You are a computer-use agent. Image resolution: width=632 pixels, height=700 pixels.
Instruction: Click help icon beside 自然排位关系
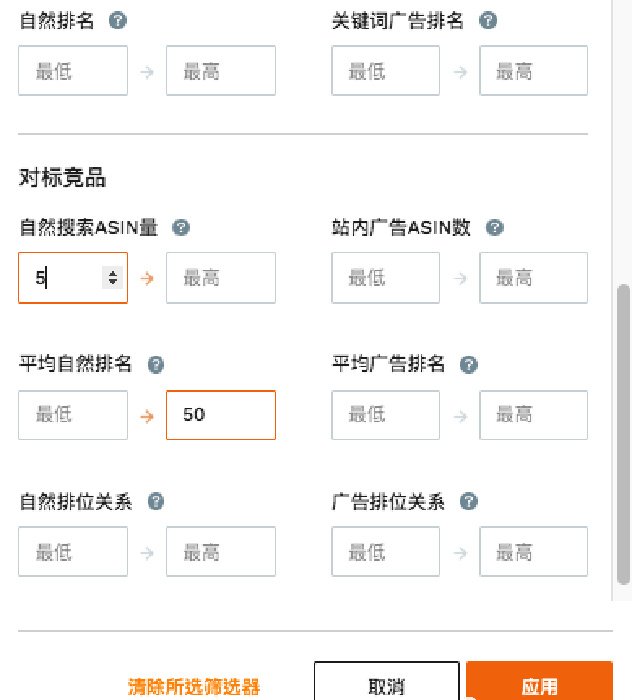click(x=156, y=502)
